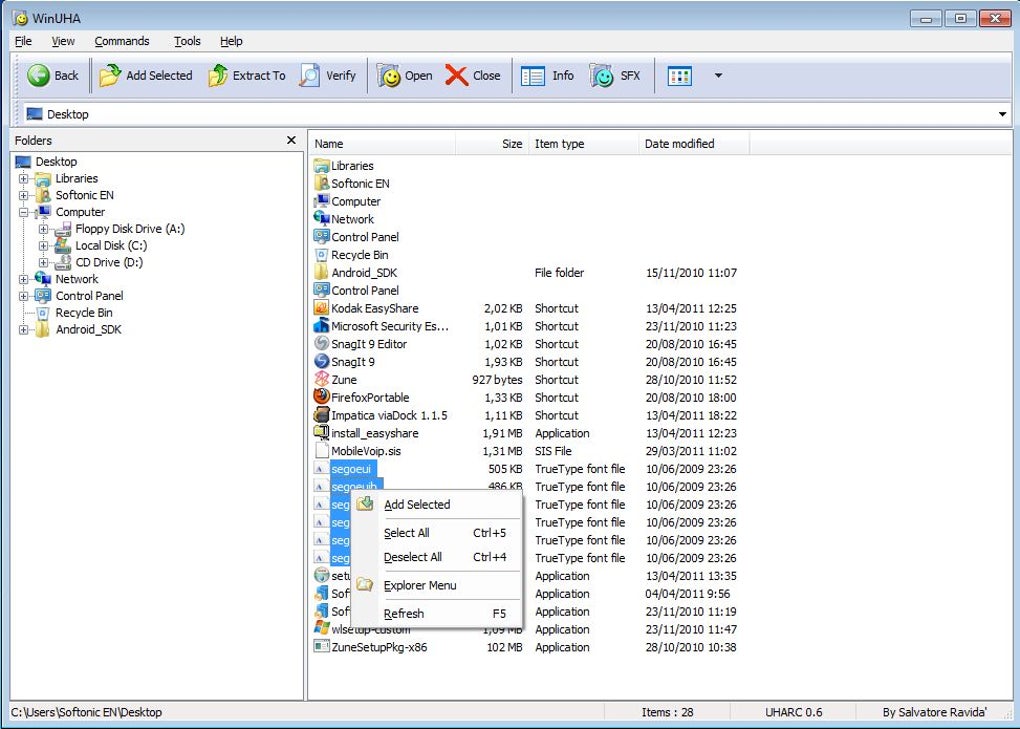Click the ZuneSetupPkg-x86 file icon
Screen dimensions: 1020x729
coord(321,646)
